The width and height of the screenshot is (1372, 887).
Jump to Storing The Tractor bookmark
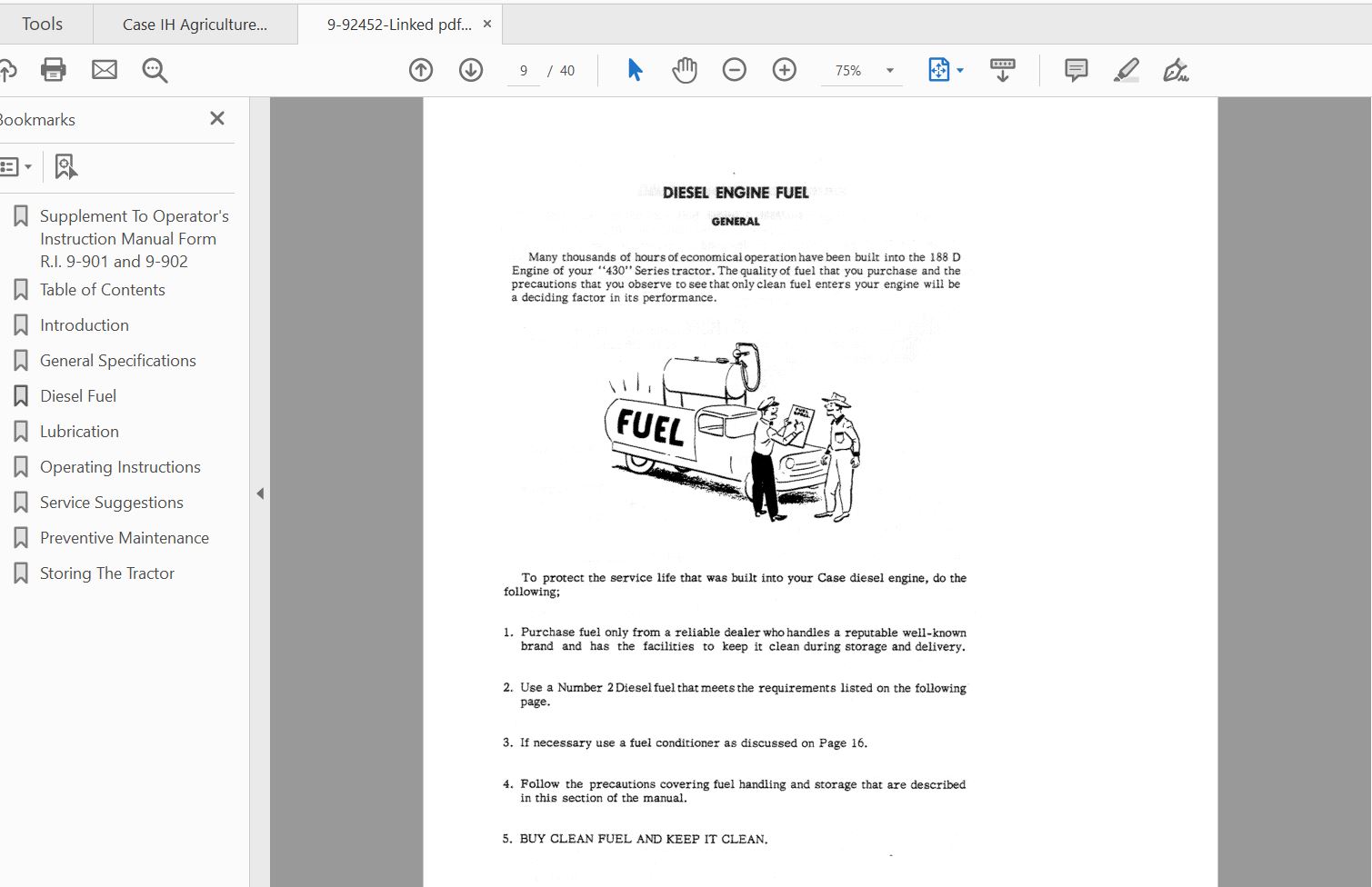(107, 573)
